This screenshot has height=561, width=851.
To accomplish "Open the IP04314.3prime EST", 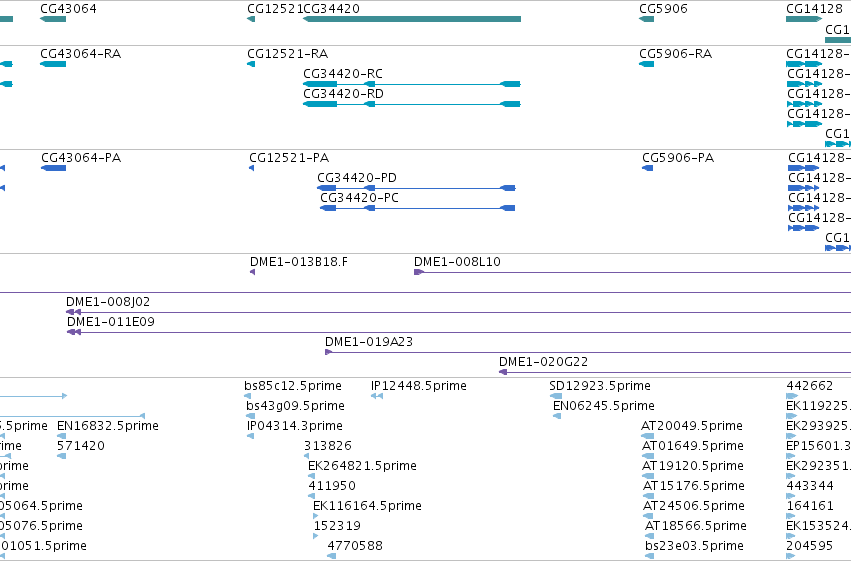I will 250,436.
